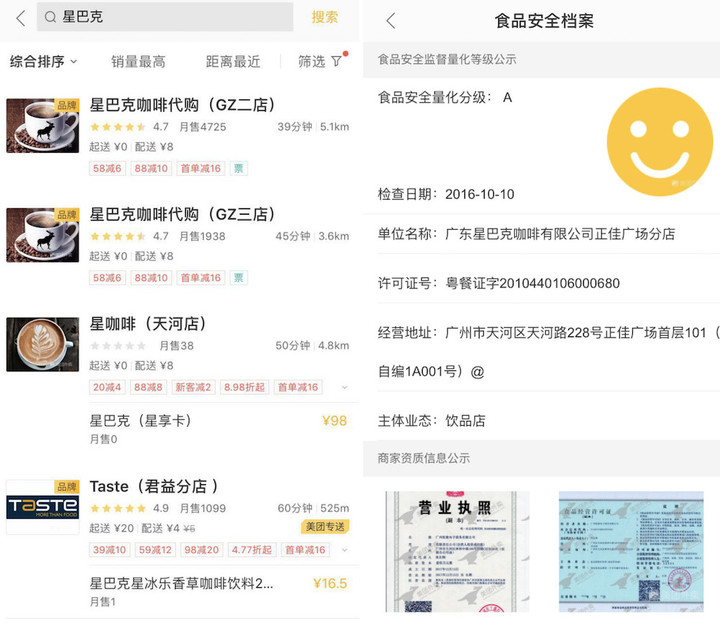Tap 4.77折起 tag of Taste

pyautogui.click(x=252, y=550)
